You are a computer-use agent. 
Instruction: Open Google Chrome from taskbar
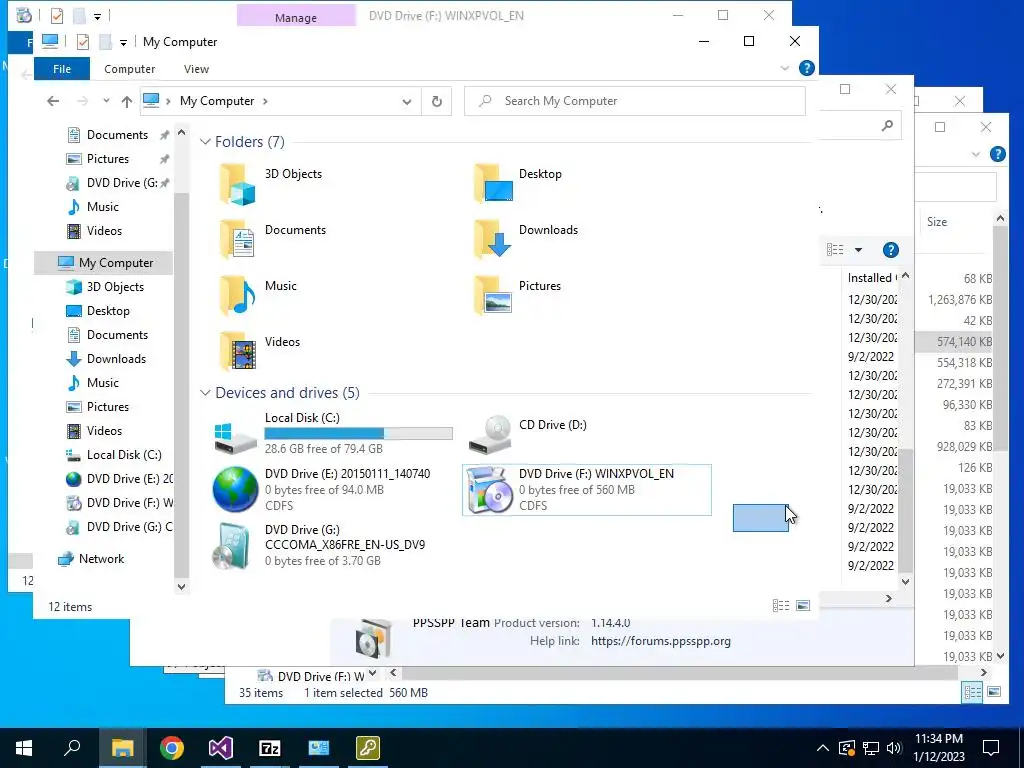pos(172,748)
